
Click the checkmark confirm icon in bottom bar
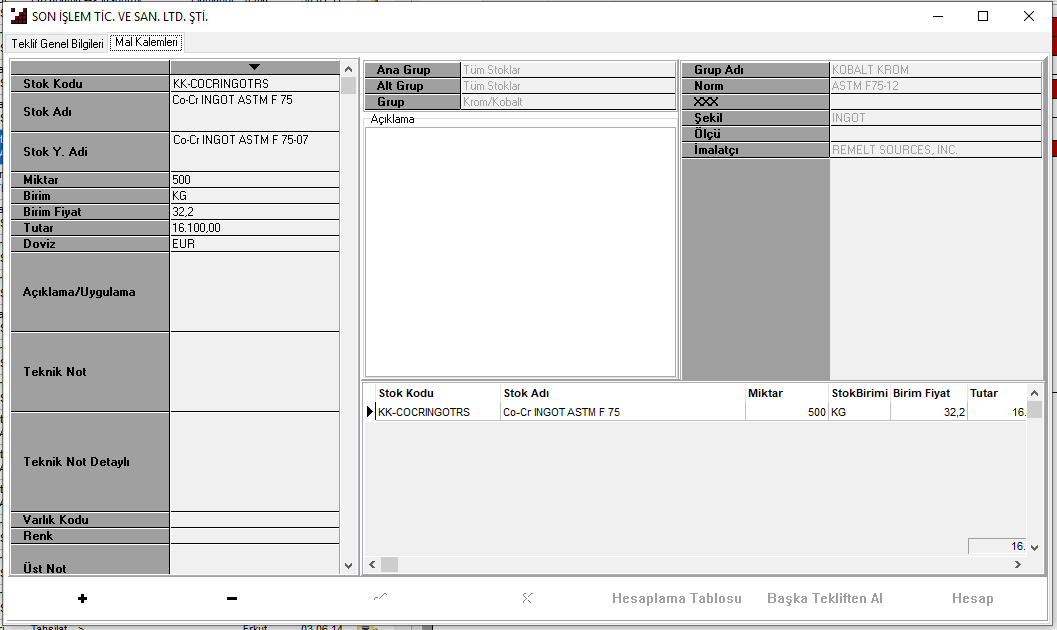pyautogui.click(x=381, y=598)
